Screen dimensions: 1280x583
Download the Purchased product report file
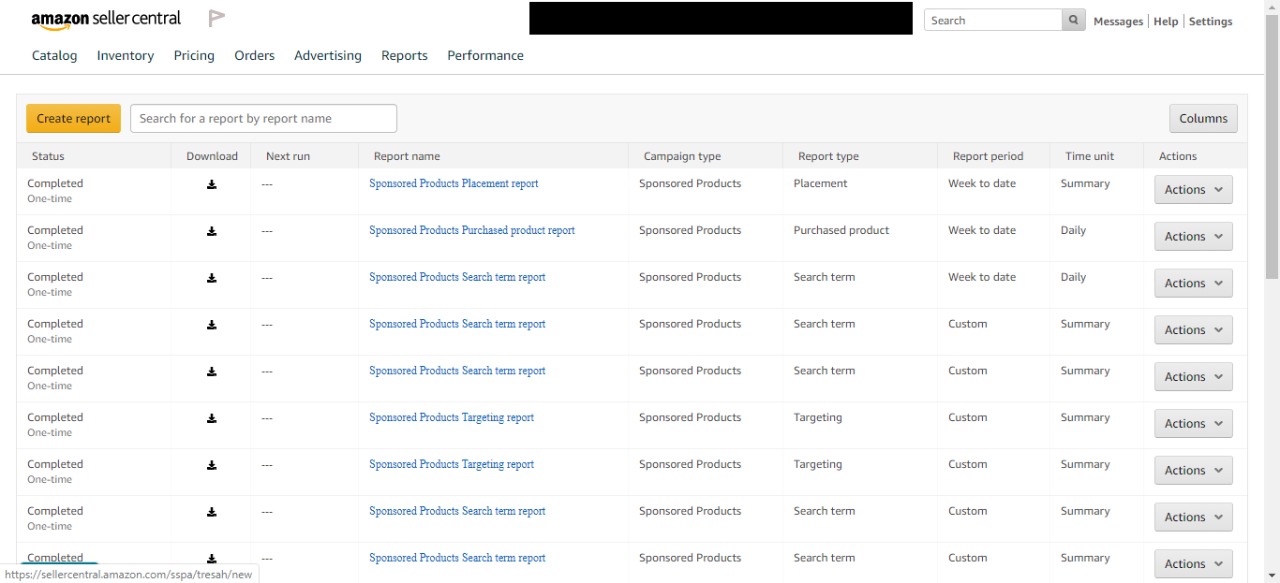click(x=212, y=231)
